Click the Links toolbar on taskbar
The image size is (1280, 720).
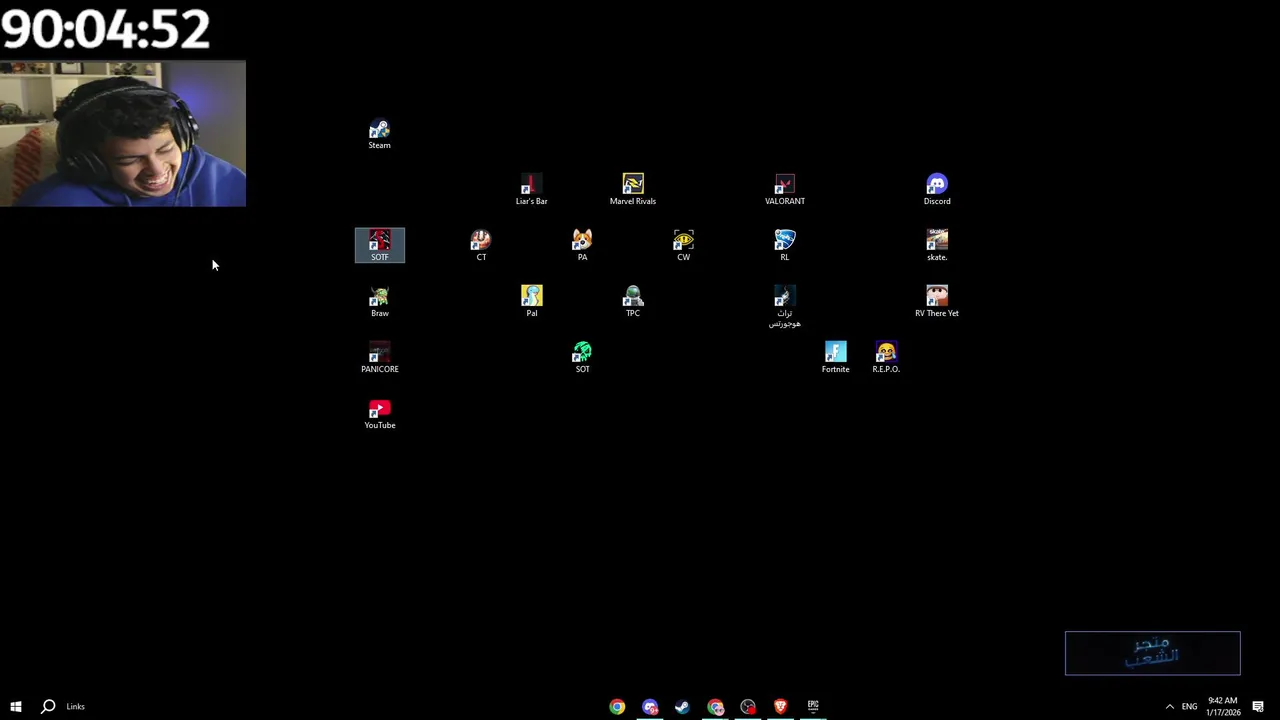76,706
